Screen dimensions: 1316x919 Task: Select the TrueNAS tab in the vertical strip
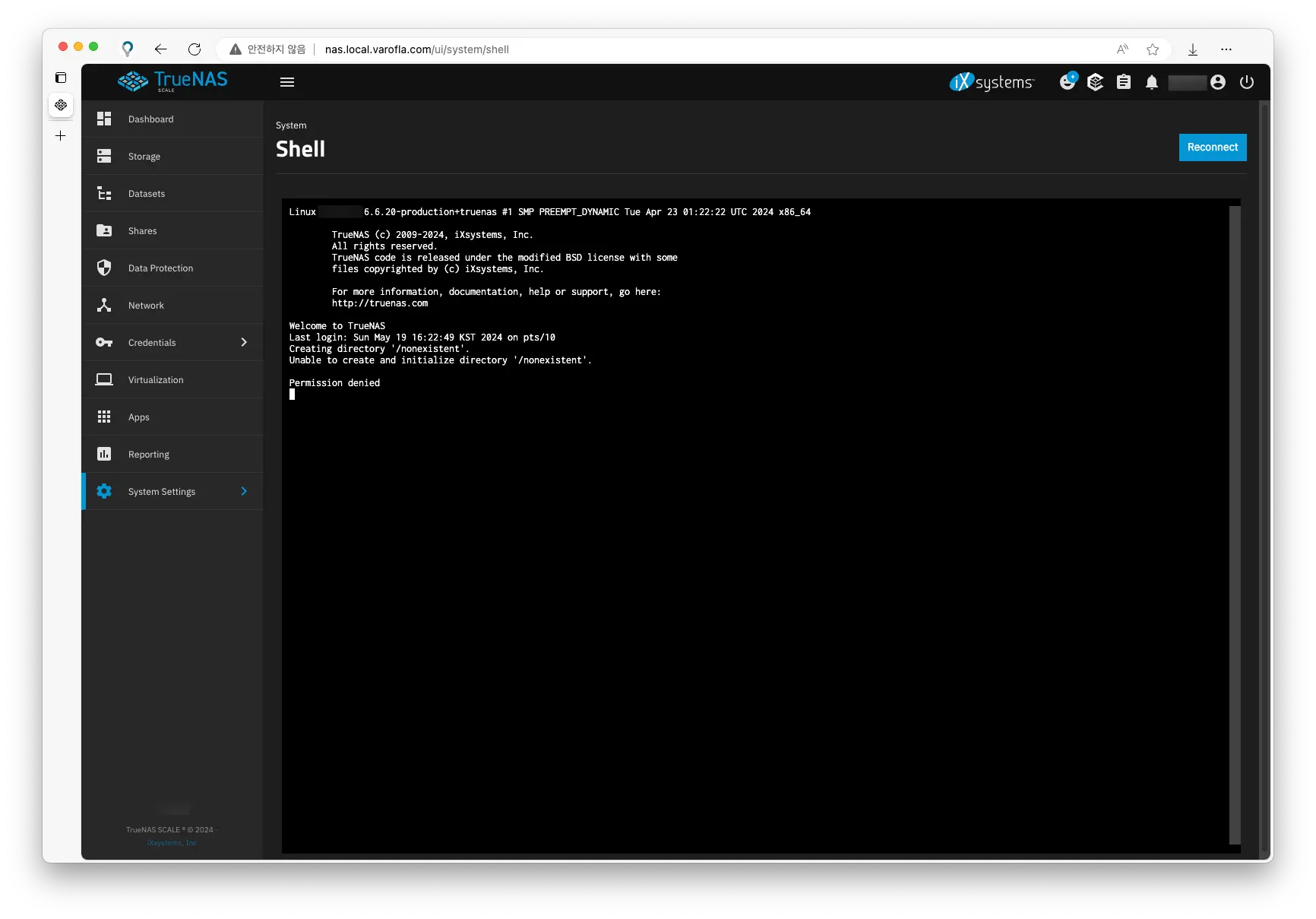tap(61, 105)
